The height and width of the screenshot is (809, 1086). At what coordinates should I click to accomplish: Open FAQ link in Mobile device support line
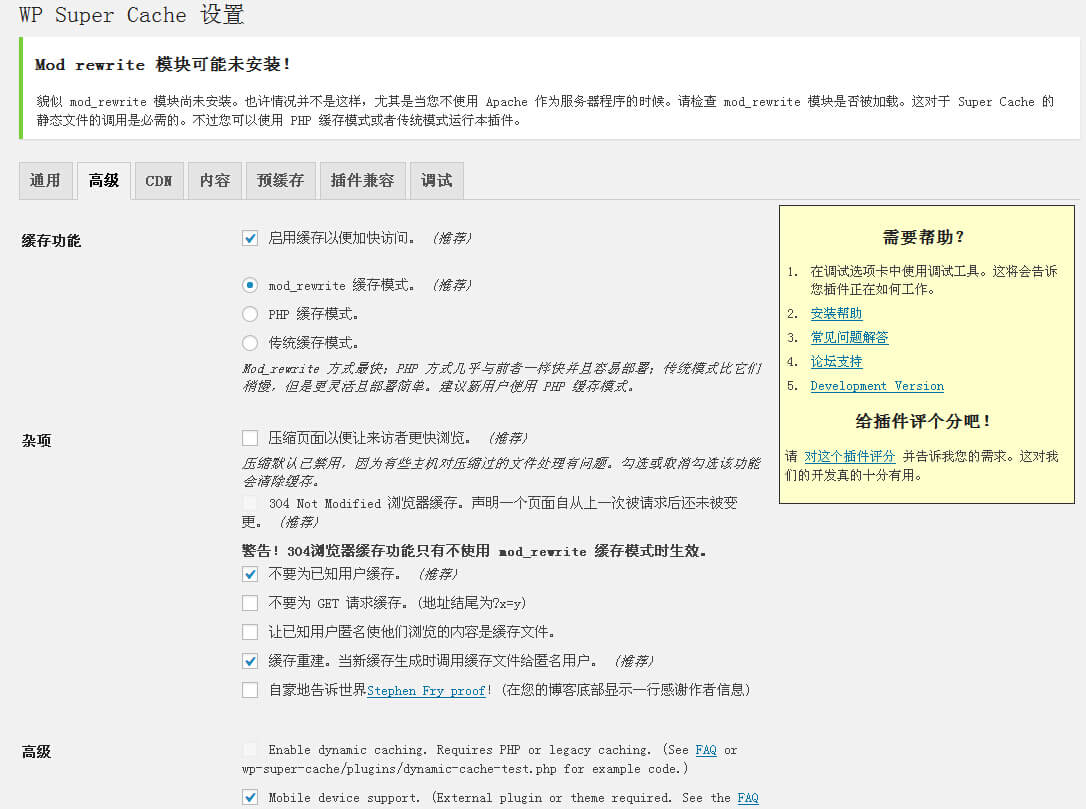coord(748,798)
